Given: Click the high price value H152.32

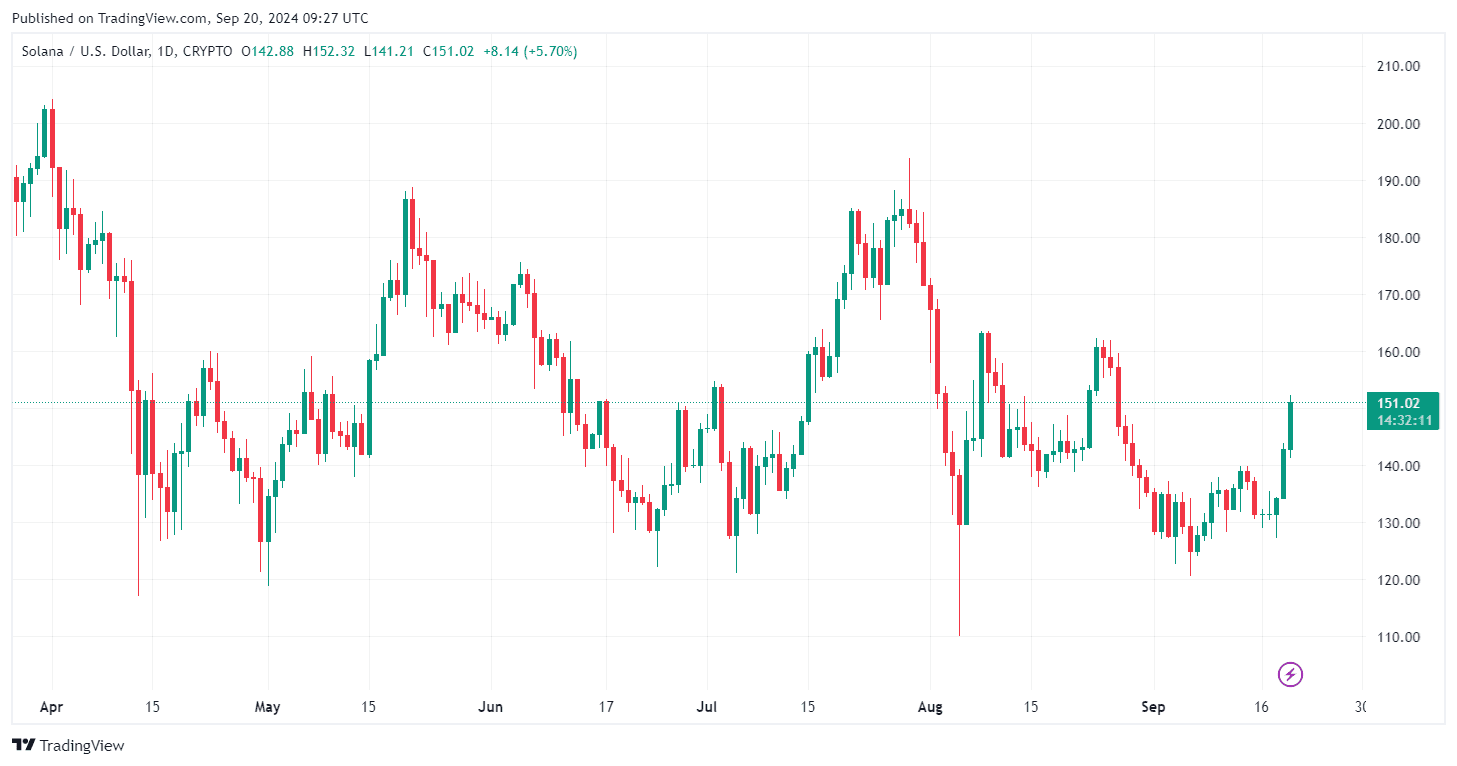Looking at the screenshot, I should [329, 51].
